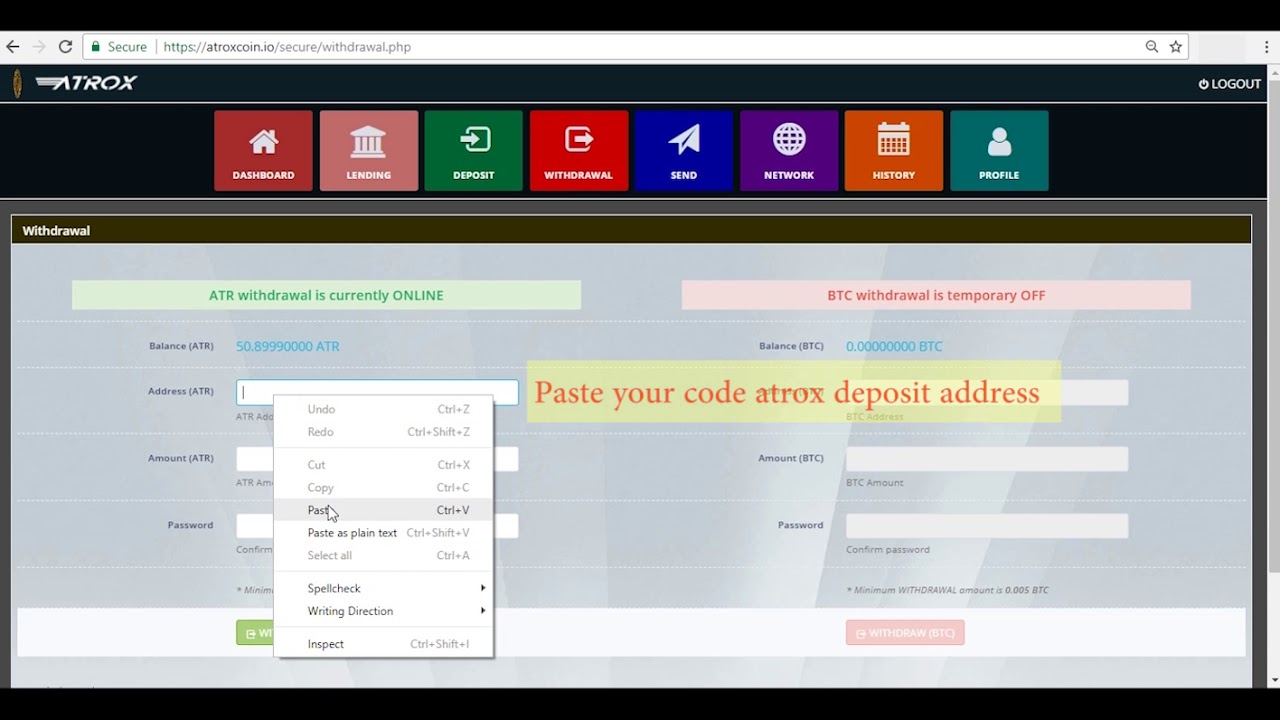
Task: Open the Withdrawal tile
Action: pyautogui.click(x=579, y=150)
